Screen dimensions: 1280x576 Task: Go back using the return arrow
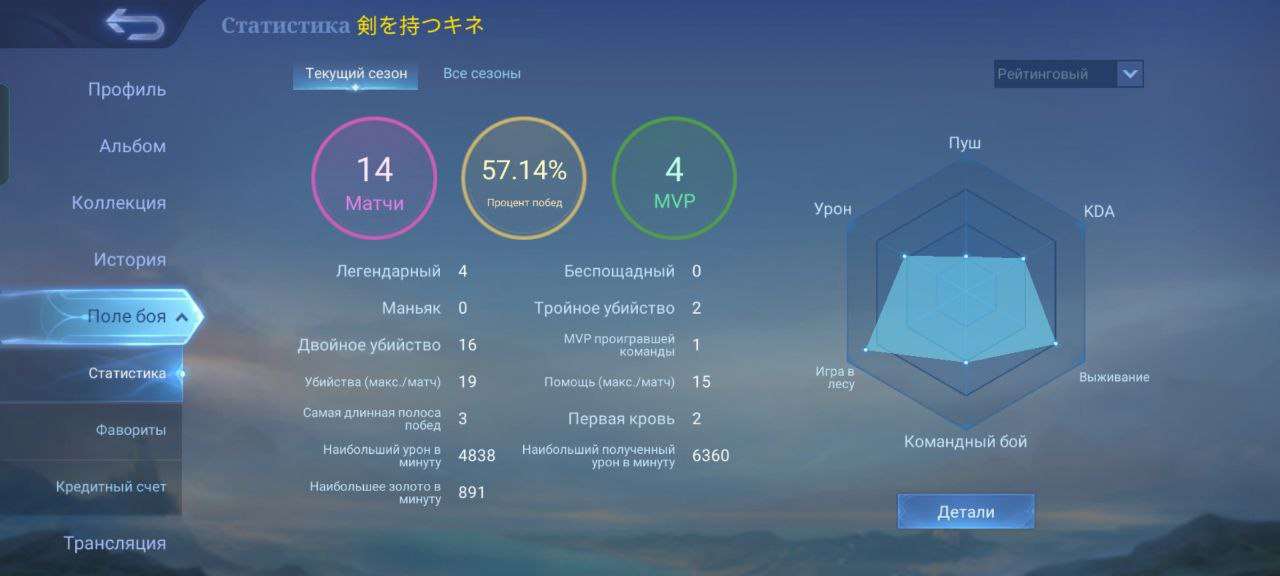pos(134,24)
